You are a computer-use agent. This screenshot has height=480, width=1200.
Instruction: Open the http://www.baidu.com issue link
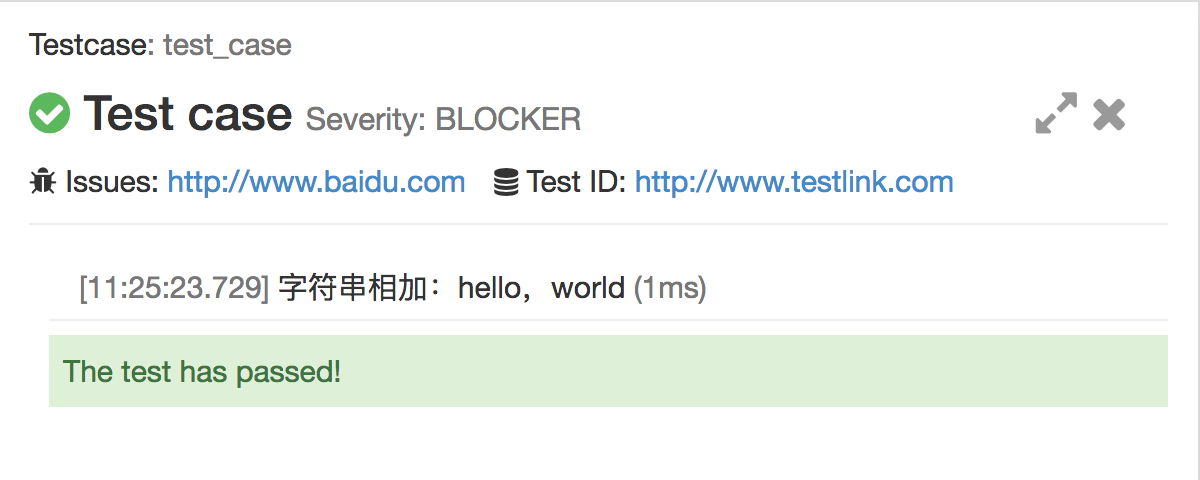coord(316,182)
